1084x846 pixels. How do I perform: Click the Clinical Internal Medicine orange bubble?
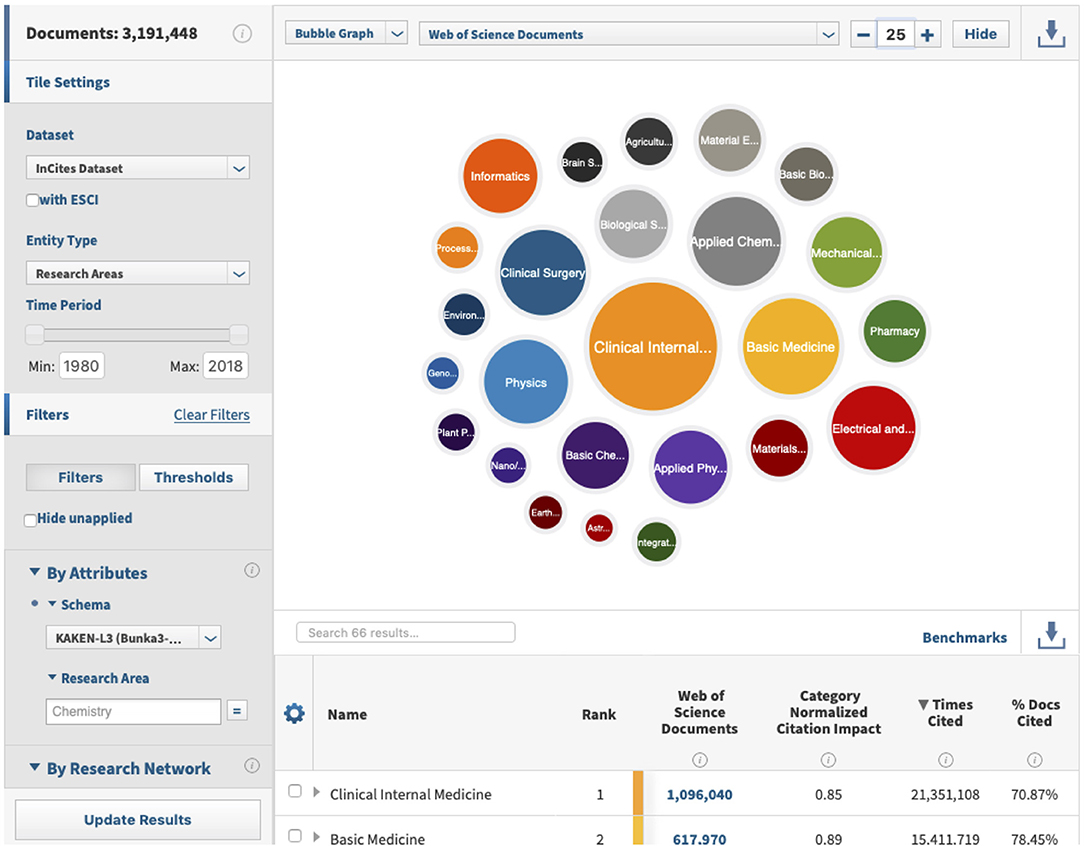[x=653, y=346]
